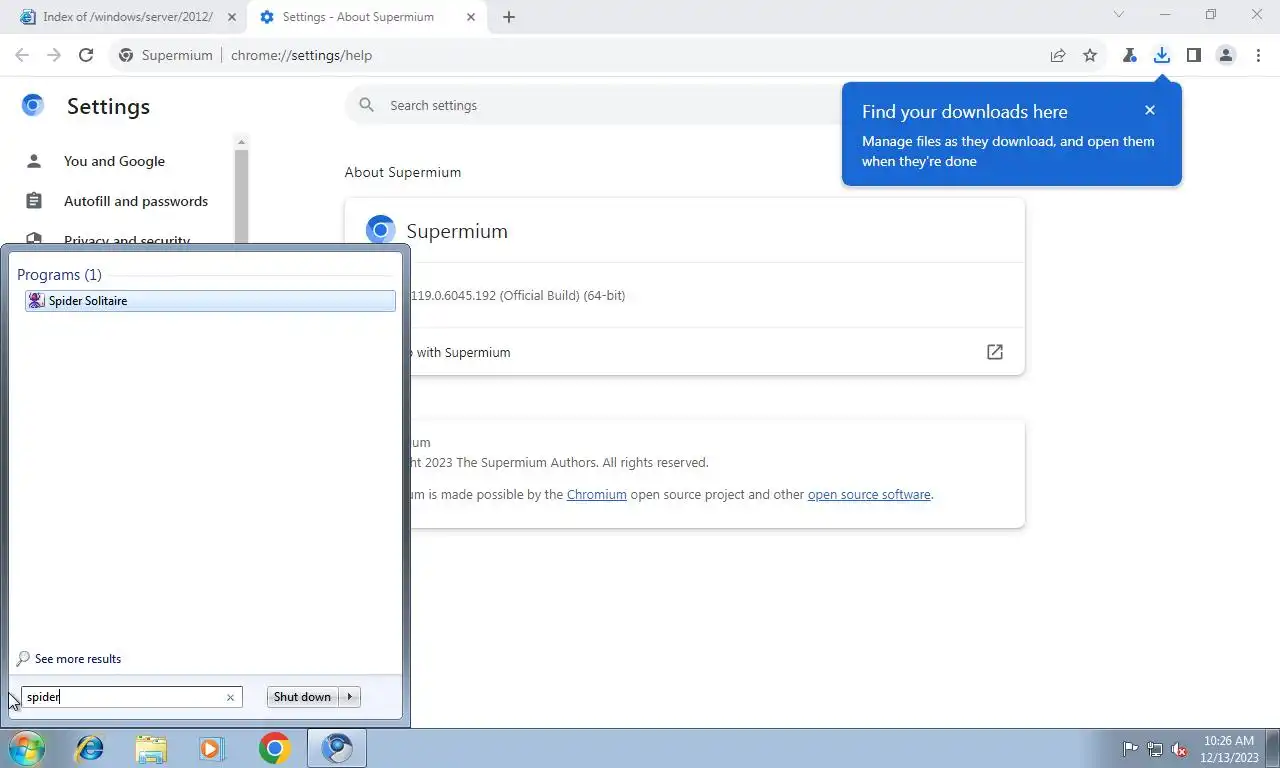Click the settings sidebar scrollbar thumb
This screenshot has height=768, width=1280.
pyautogui.click(x=241, y=195)
